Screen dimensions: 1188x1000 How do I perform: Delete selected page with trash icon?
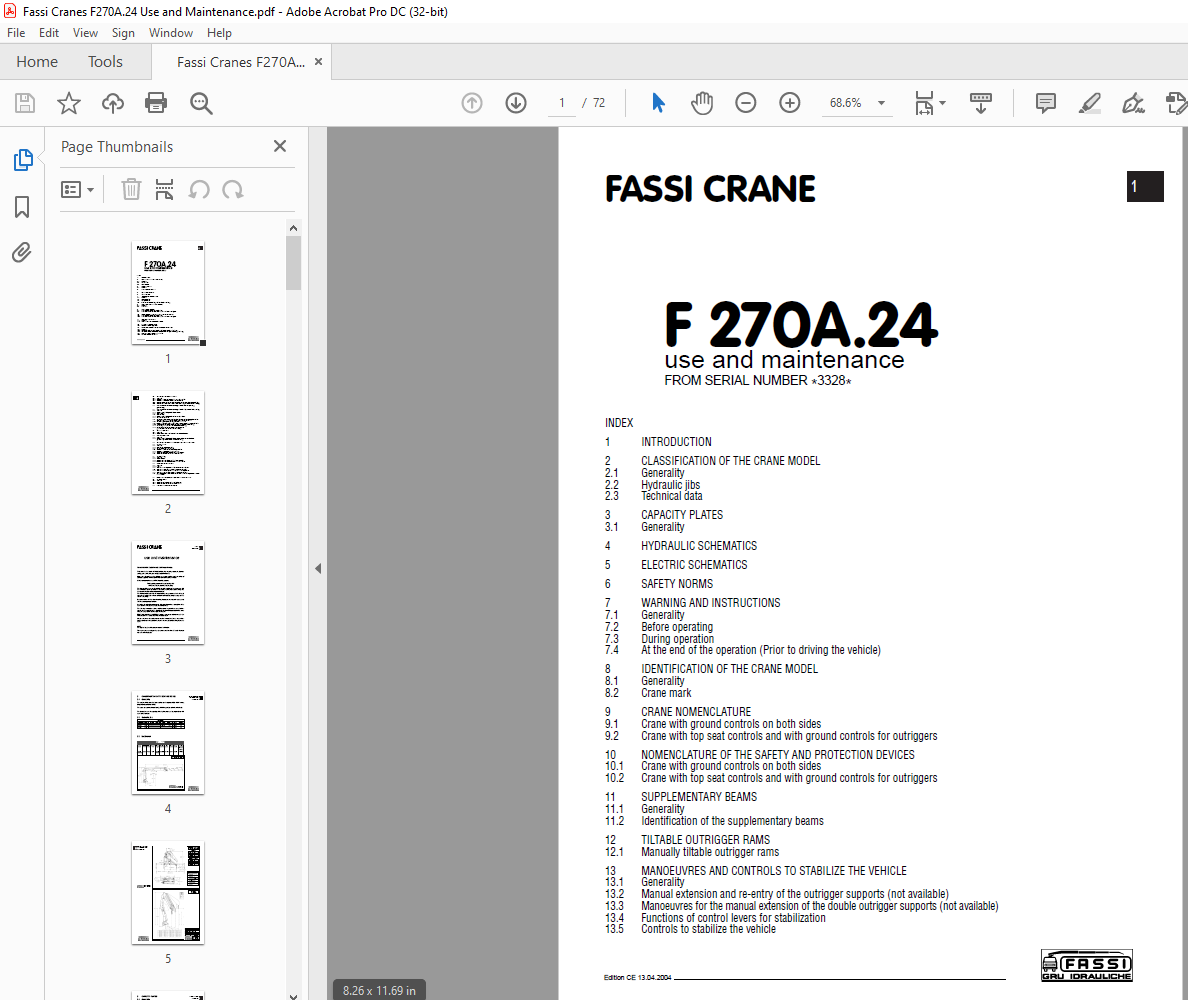tap(131, 189)
